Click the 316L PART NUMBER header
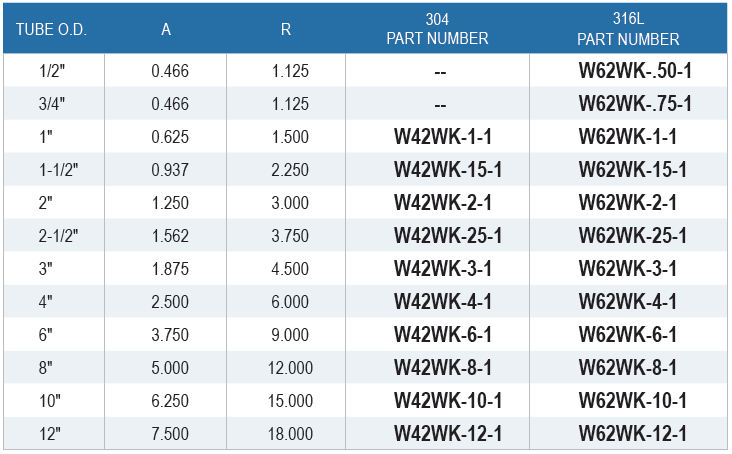The height and width of the screenshot is (454, 732). click(628, 28)
